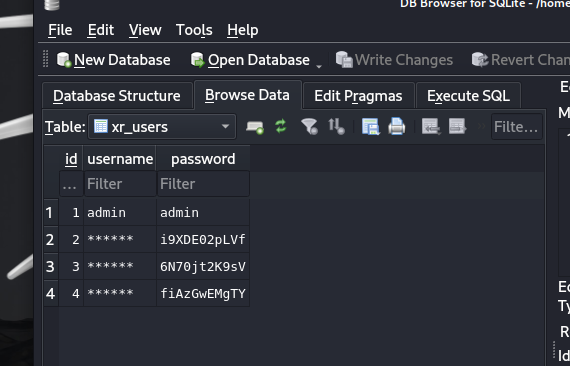This screenshot has width=570, height=366.
Task: Select the masked username in row 3
Action: (120, 266)
